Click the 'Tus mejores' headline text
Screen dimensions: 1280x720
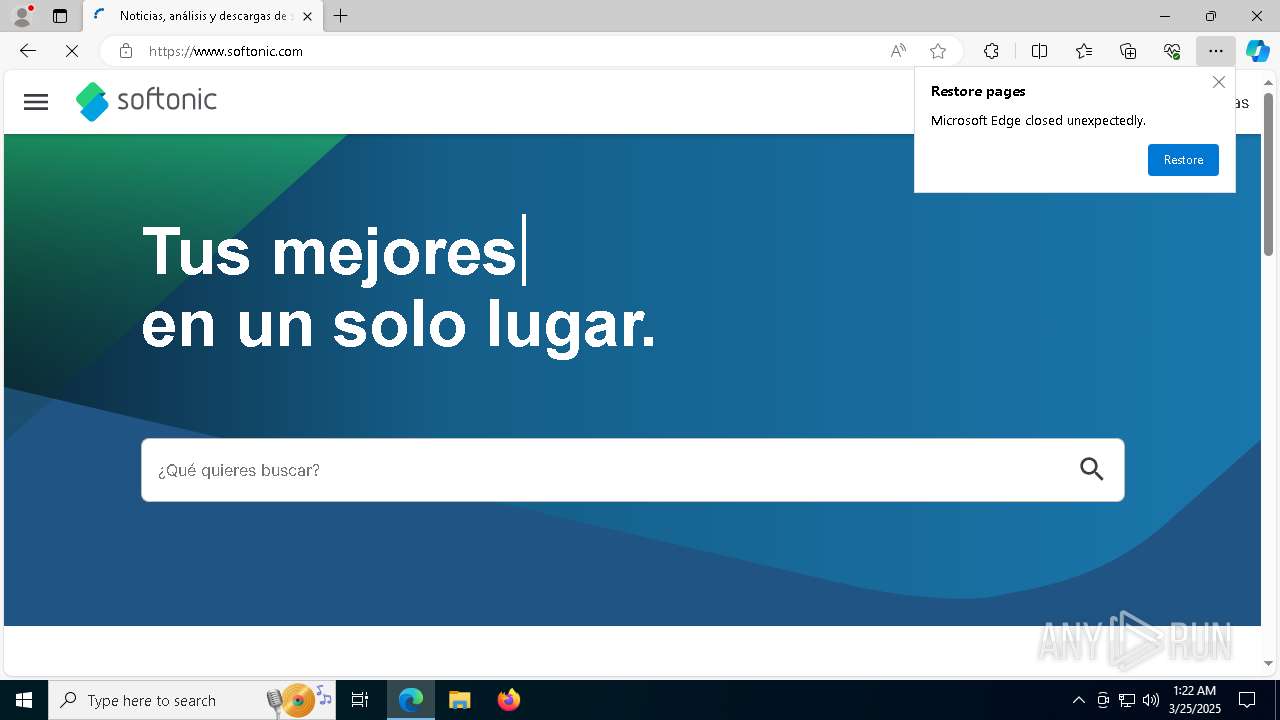click(x=329, y=251)
